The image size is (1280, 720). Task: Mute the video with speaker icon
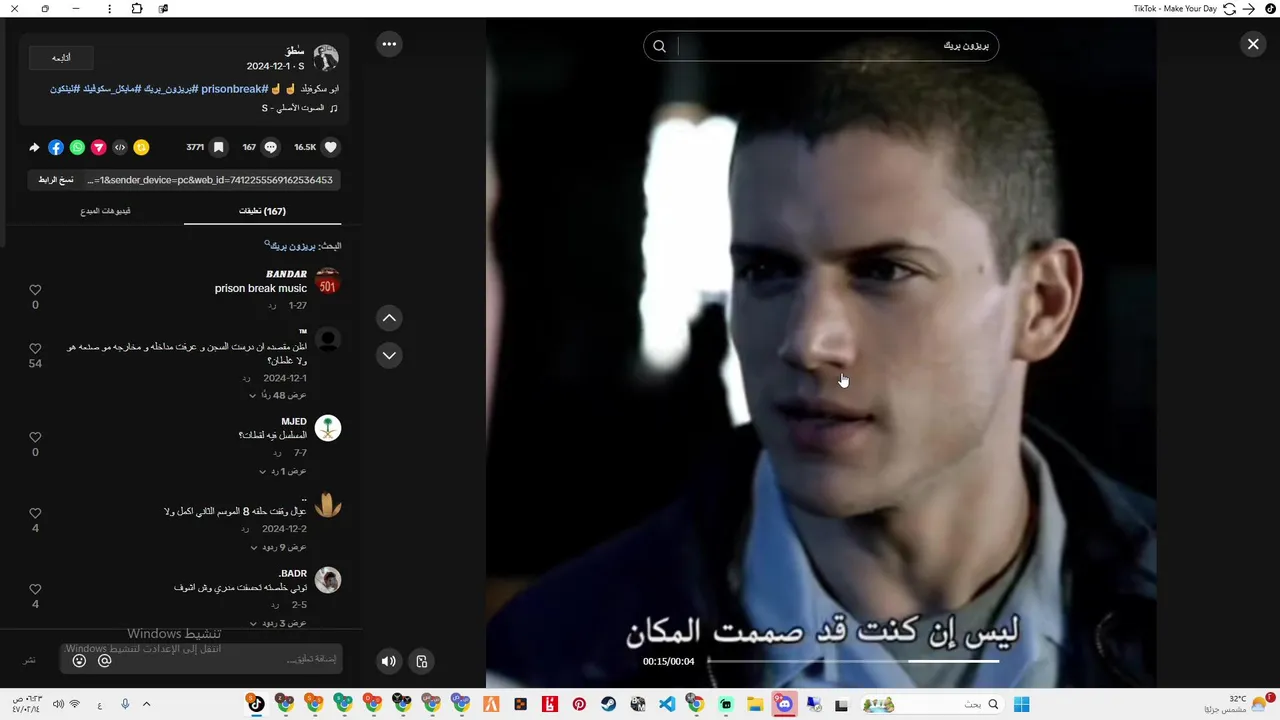pyautogui.click(x=389, y=661)
